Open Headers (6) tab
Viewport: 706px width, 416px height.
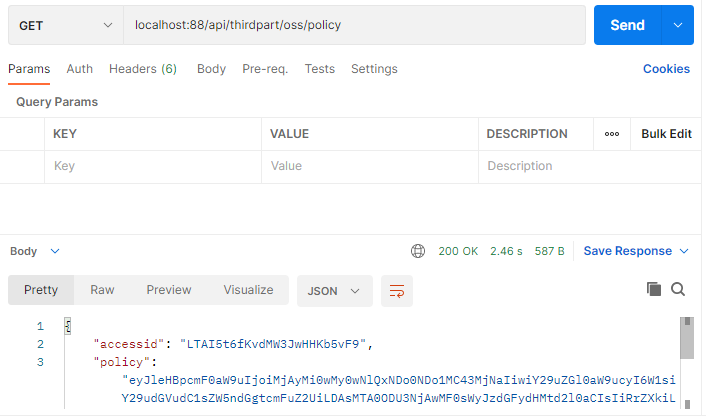[143, 69]
